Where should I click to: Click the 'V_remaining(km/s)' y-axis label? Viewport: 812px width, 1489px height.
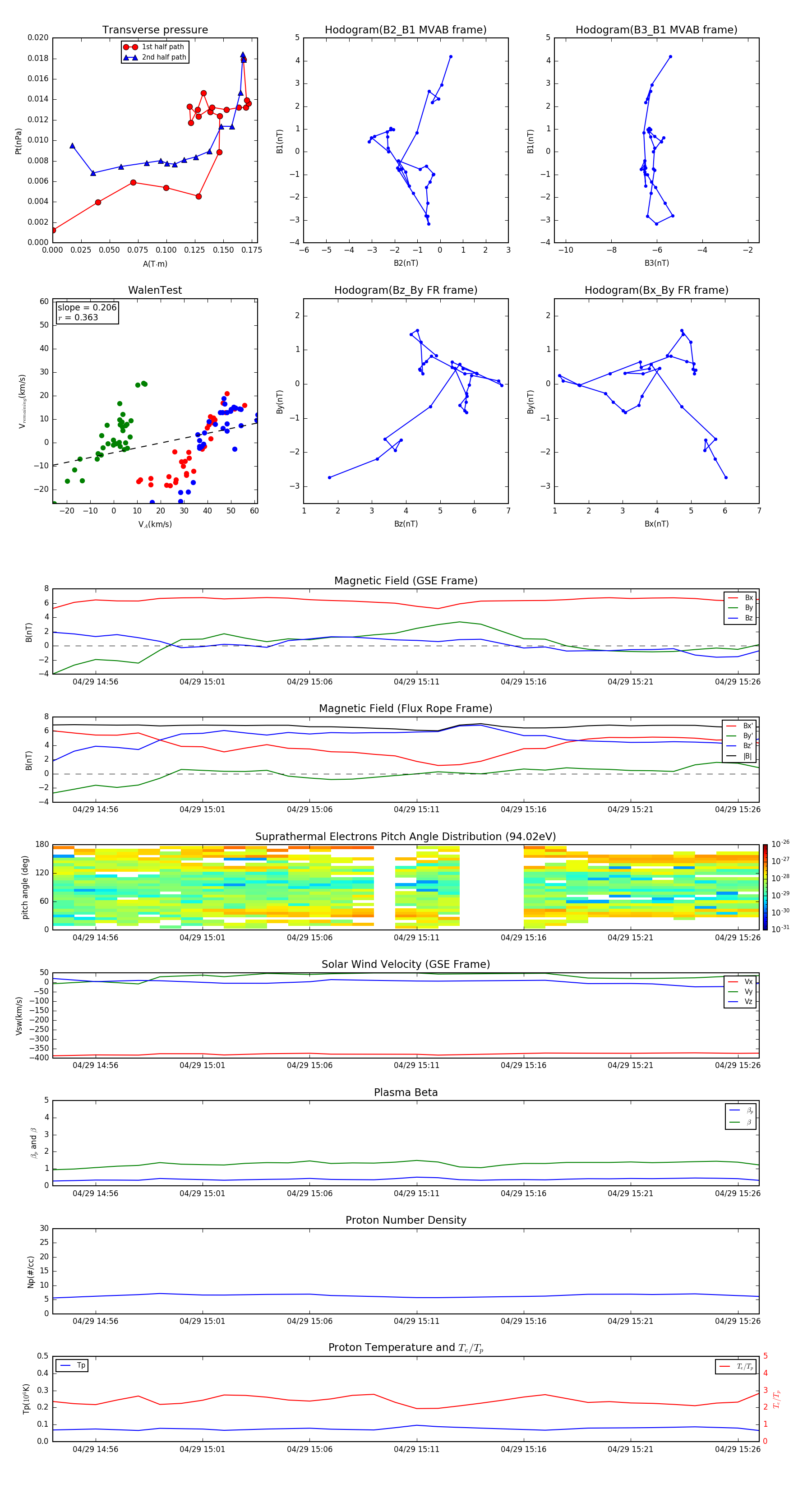coord(22,401)
